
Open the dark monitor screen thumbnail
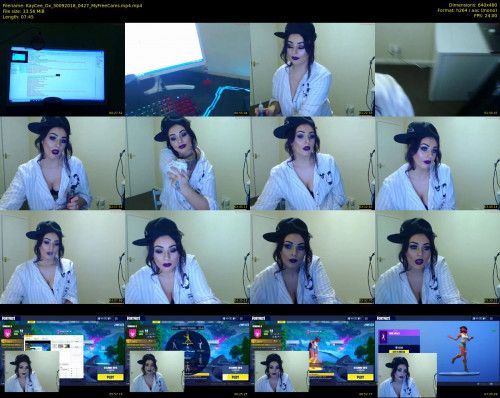(x=62, y=69)
